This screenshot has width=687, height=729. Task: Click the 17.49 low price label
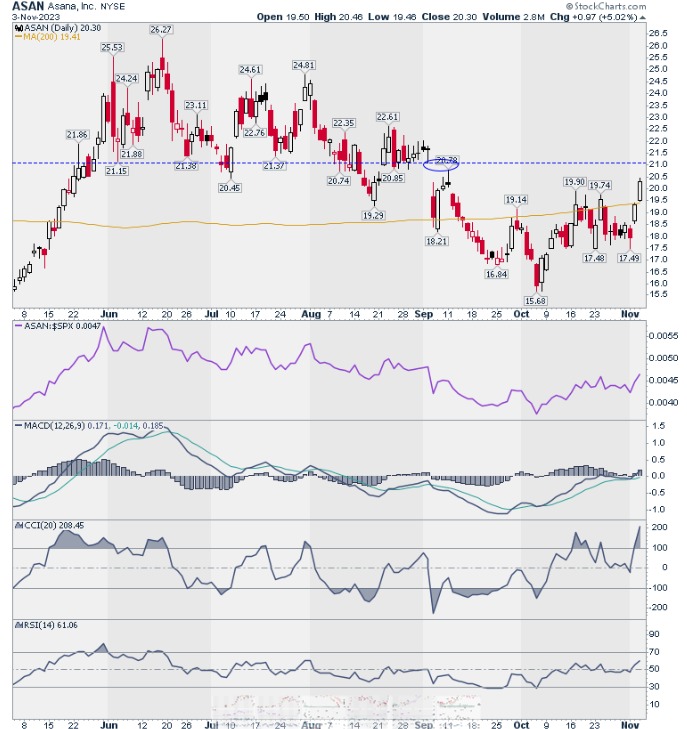629,258
